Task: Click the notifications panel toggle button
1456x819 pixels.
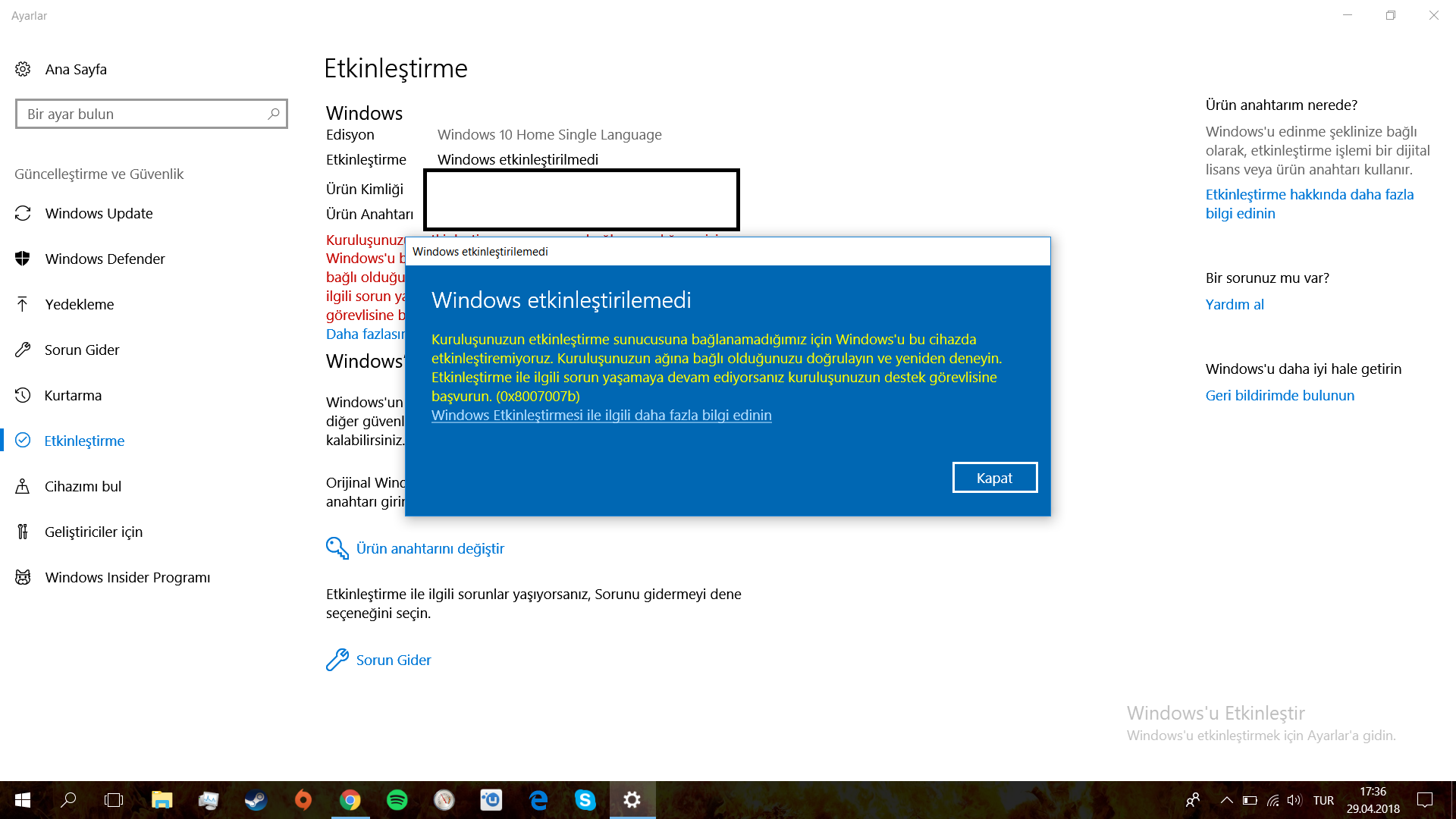Action: pyautogui.click(x=1427, y=799)
